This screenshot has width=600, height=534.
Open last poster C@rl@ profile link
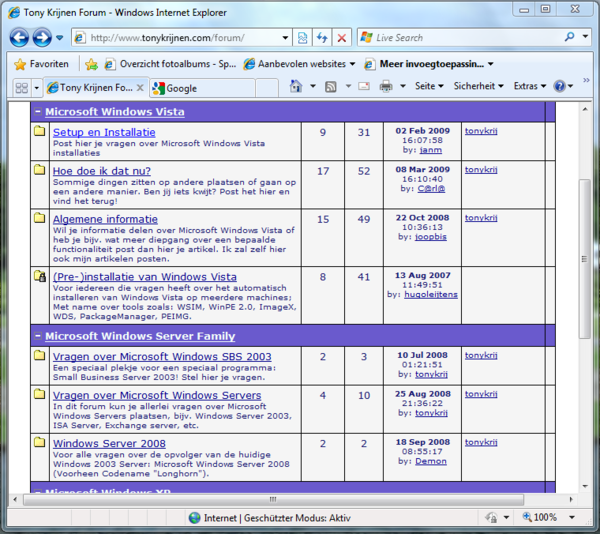431,189
